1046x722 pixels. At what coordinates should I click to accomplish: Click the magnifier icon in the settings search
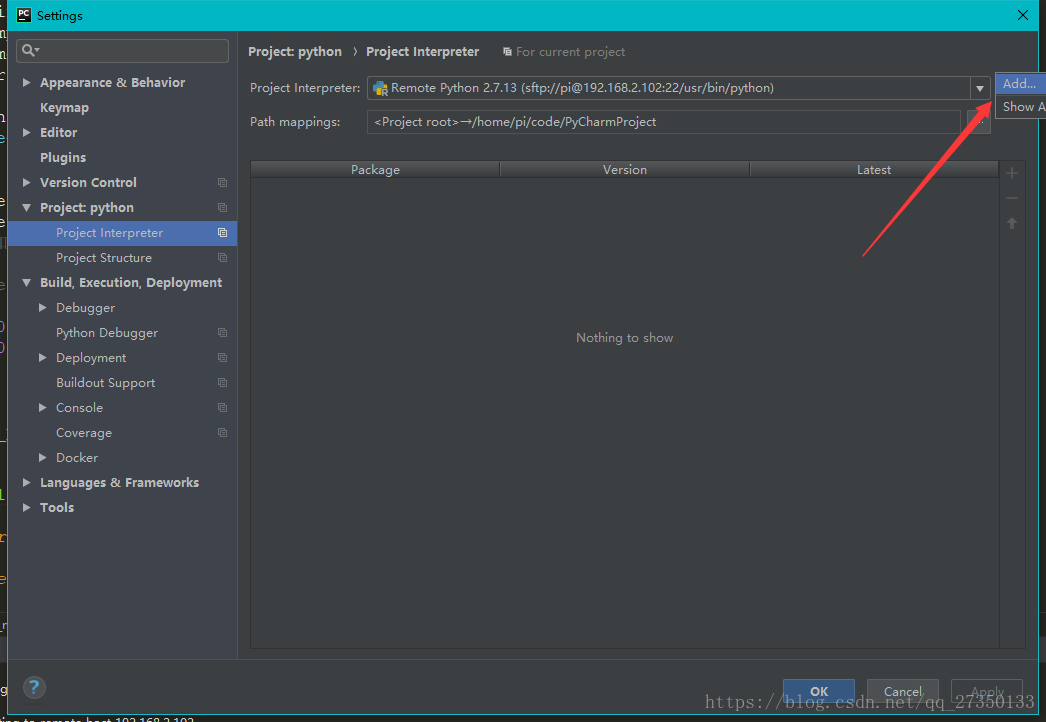30,50
